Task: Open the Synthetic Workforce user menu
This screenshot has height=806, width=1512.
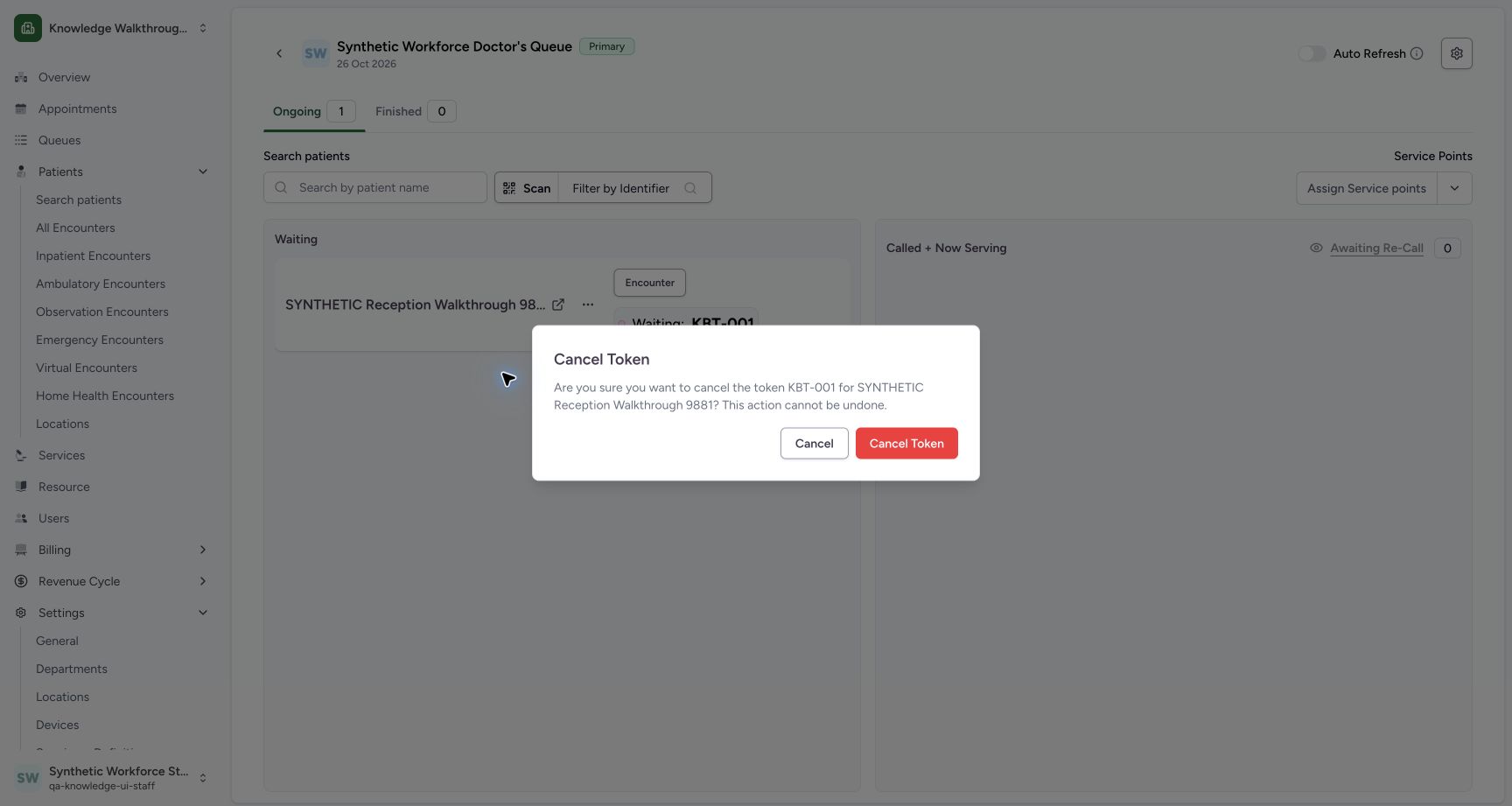Action: click(x=112, y=777)
